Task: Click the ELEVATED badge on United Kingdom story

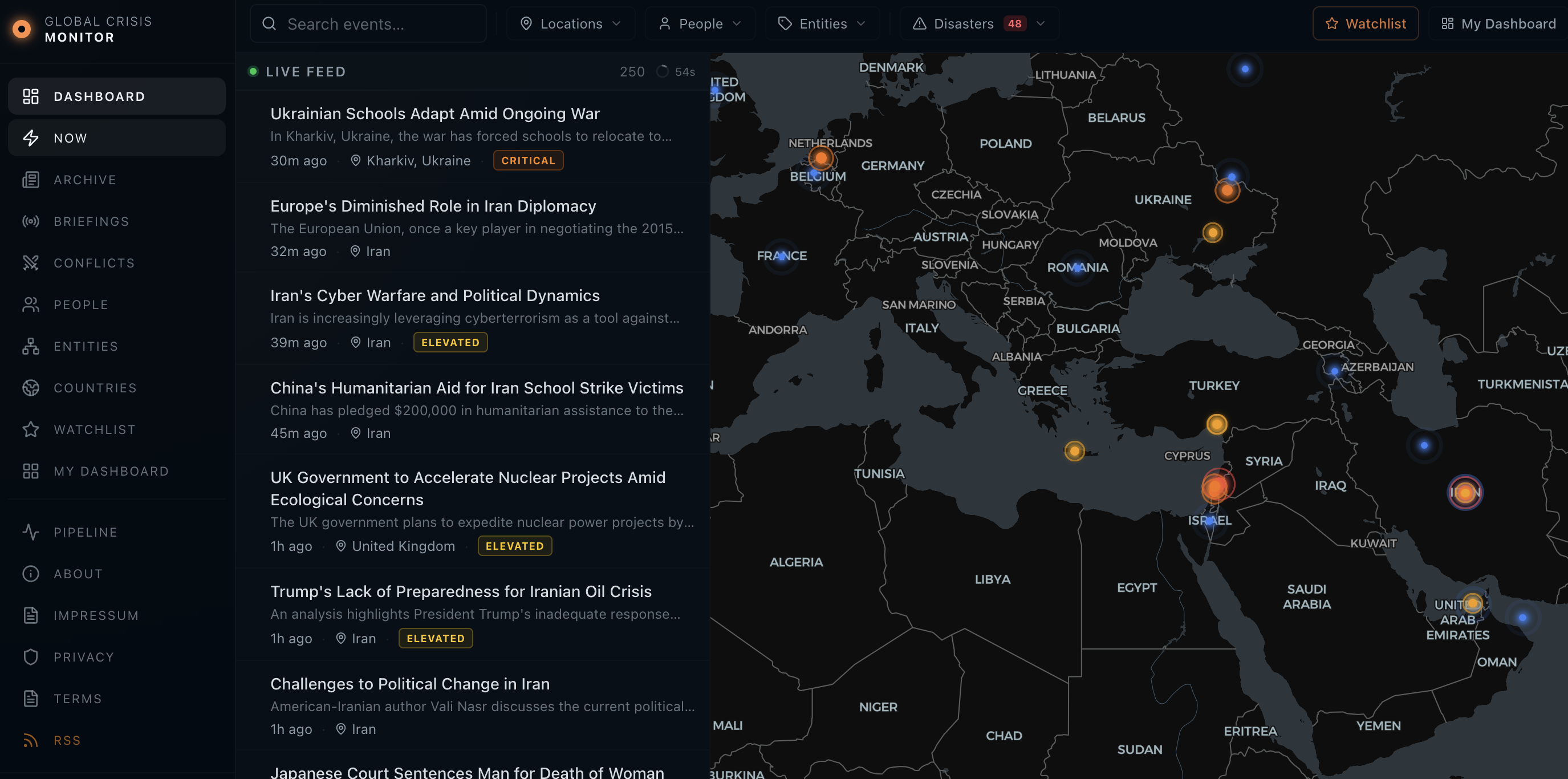Action: 514,545
